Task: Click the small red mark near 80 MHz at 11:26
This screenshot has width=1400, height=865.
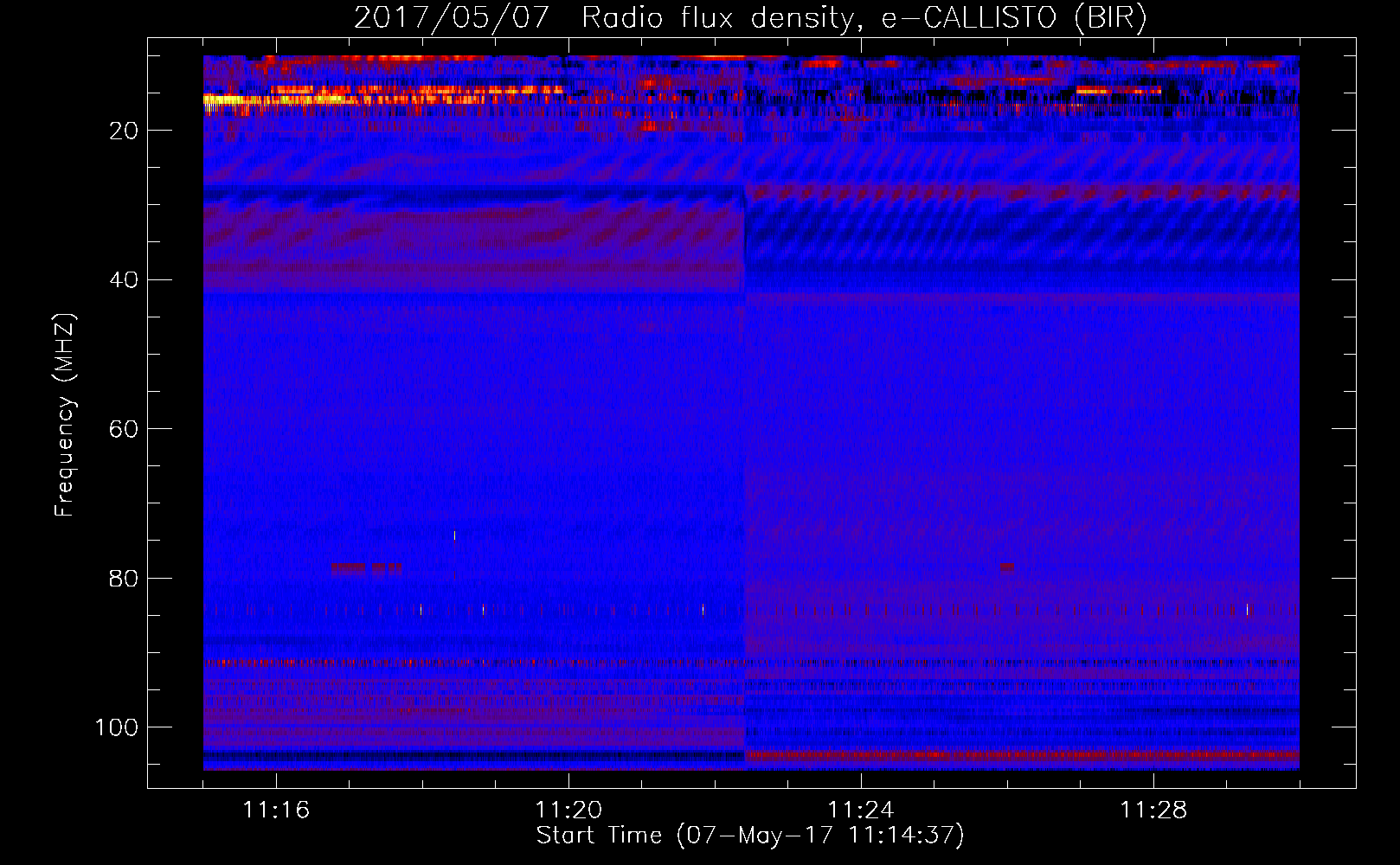Action: point(1006,567)
